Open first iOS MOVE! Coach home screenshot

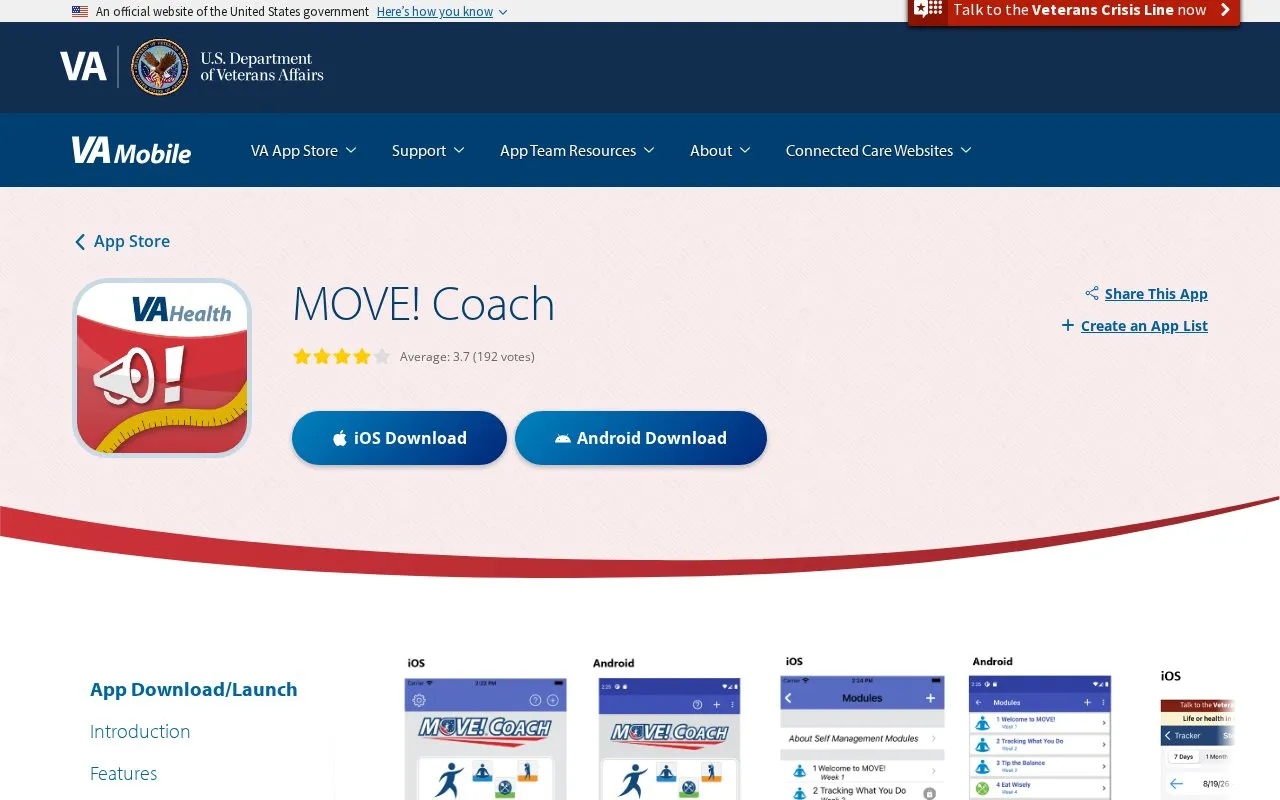pyautogui.click(x=485, y=727)
